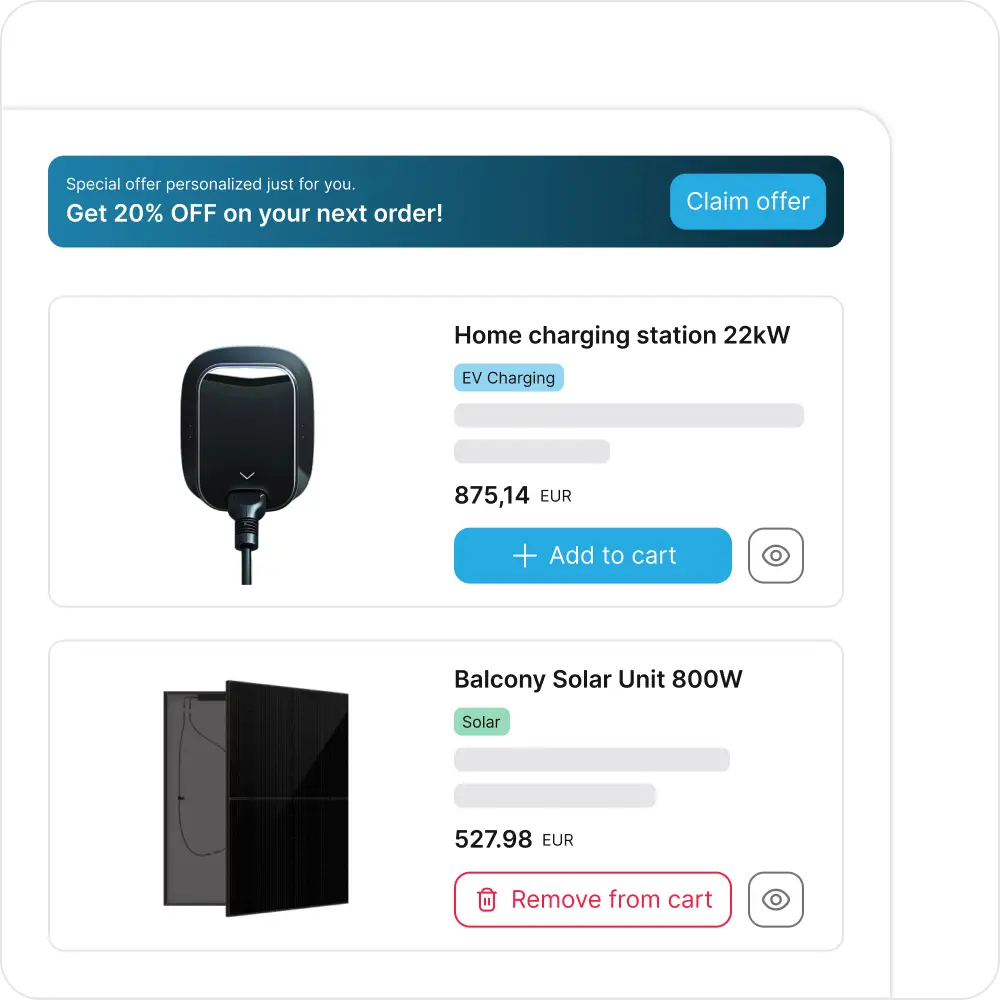Viewport: 1000px width, 1000px height.
Task: Toggle the eye icon for Home charging station
Action: coord(775,555)
